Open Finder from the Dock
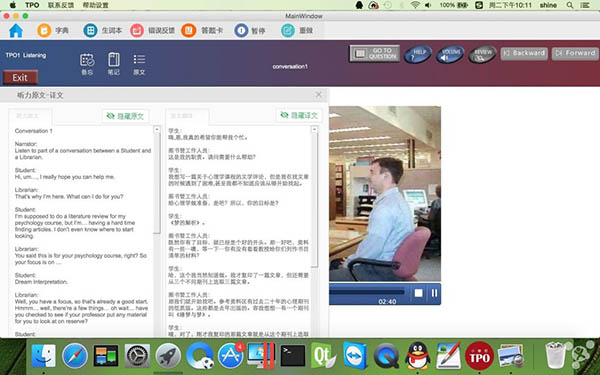Image resolution: width=600 pixels, height=375 pixels. coord(44,356)
